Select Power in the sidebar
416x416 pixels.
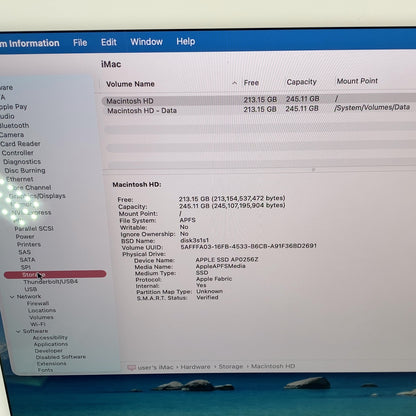coord(25,236)
